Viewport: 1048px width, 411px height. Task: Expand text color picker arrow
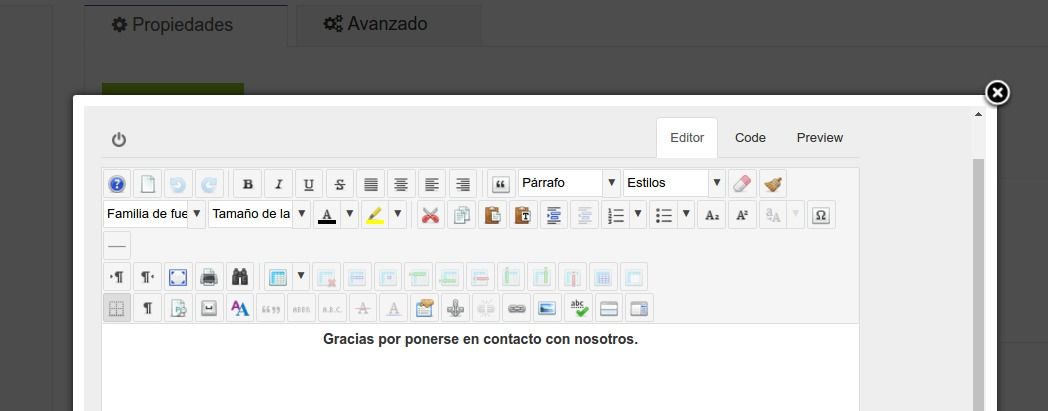350,215
